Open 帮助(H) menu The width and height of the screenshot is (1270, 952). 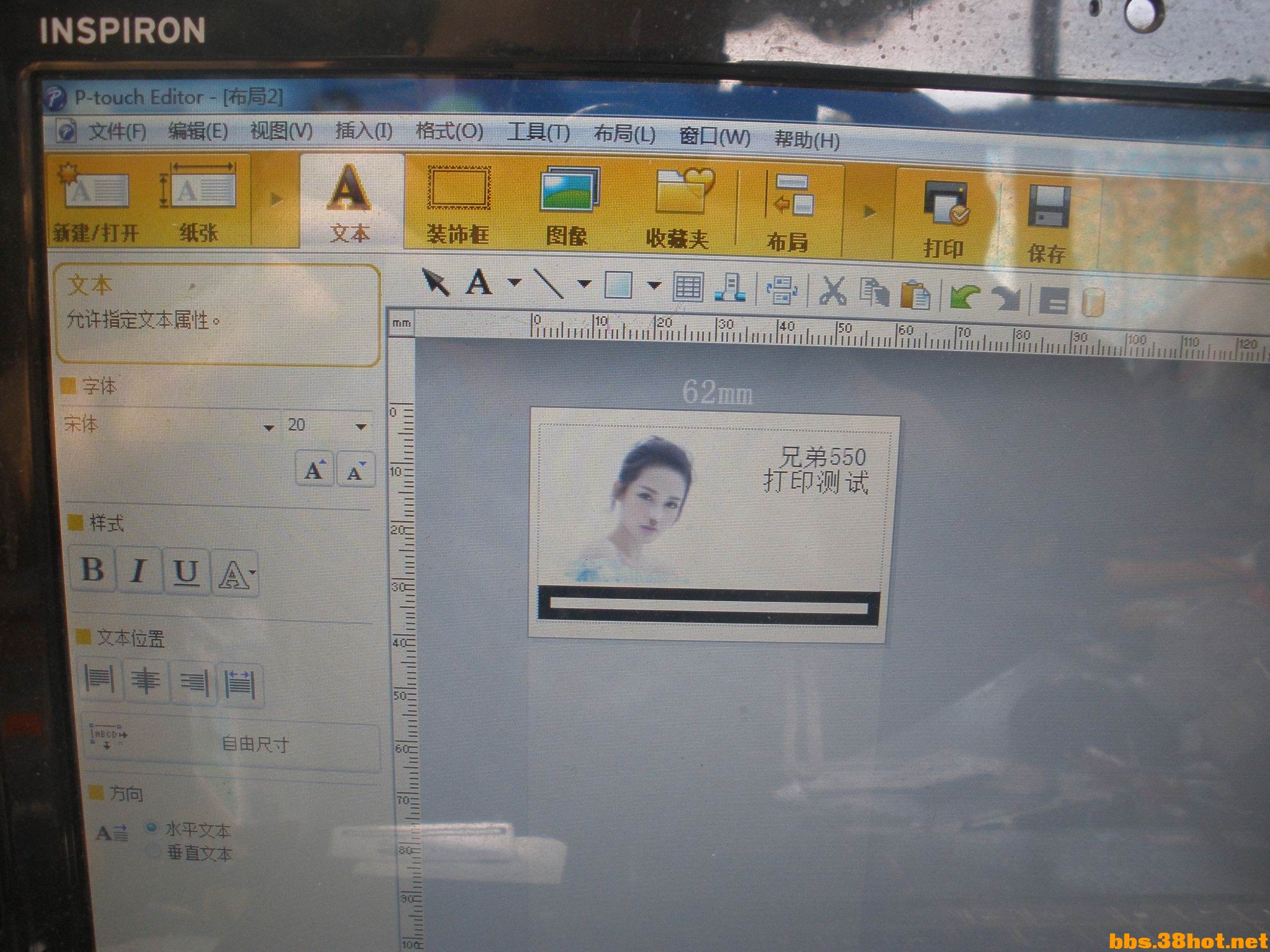807,139
